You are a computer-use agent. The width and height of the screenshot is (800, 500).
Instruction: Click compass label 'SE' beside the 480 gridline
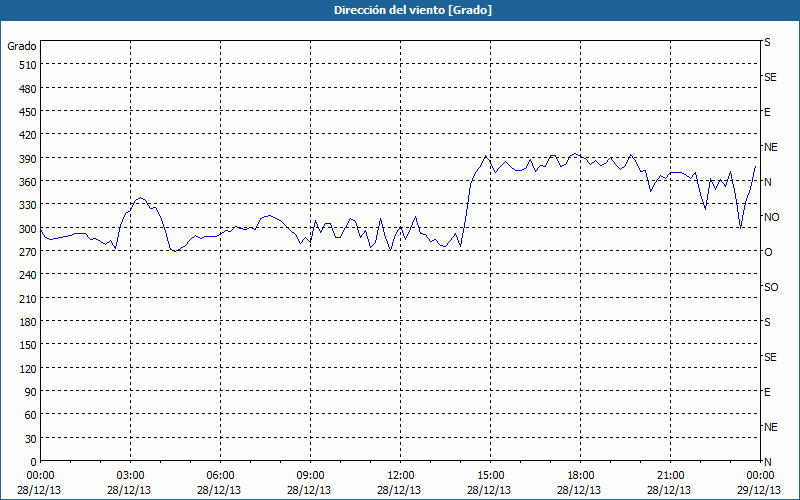(770, 77)
